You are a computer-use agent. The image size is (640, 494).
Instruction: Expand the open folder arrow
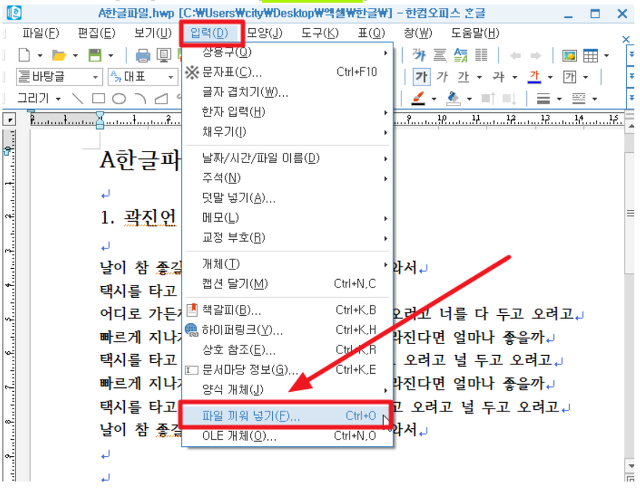75,55
